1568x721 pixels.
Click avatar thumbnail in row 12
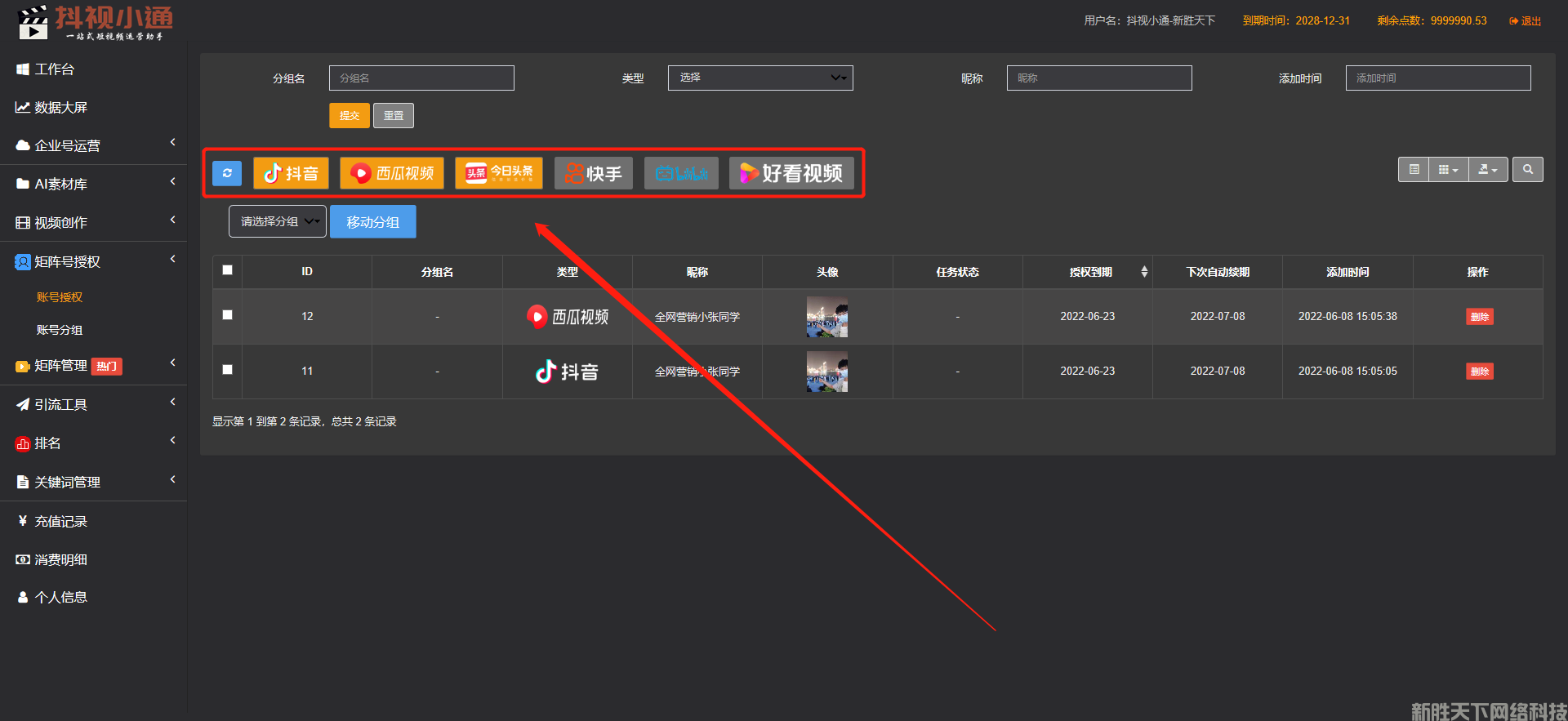(x=827, y=317)
